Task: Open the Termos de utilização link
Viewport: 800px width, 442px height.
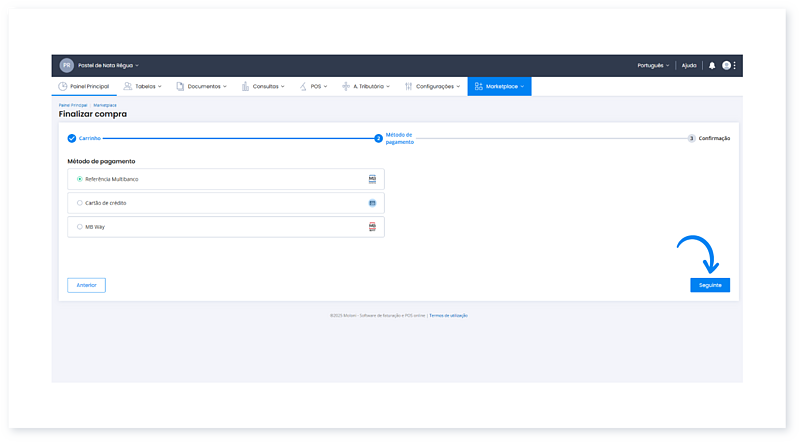Action: tap(448, 315)
